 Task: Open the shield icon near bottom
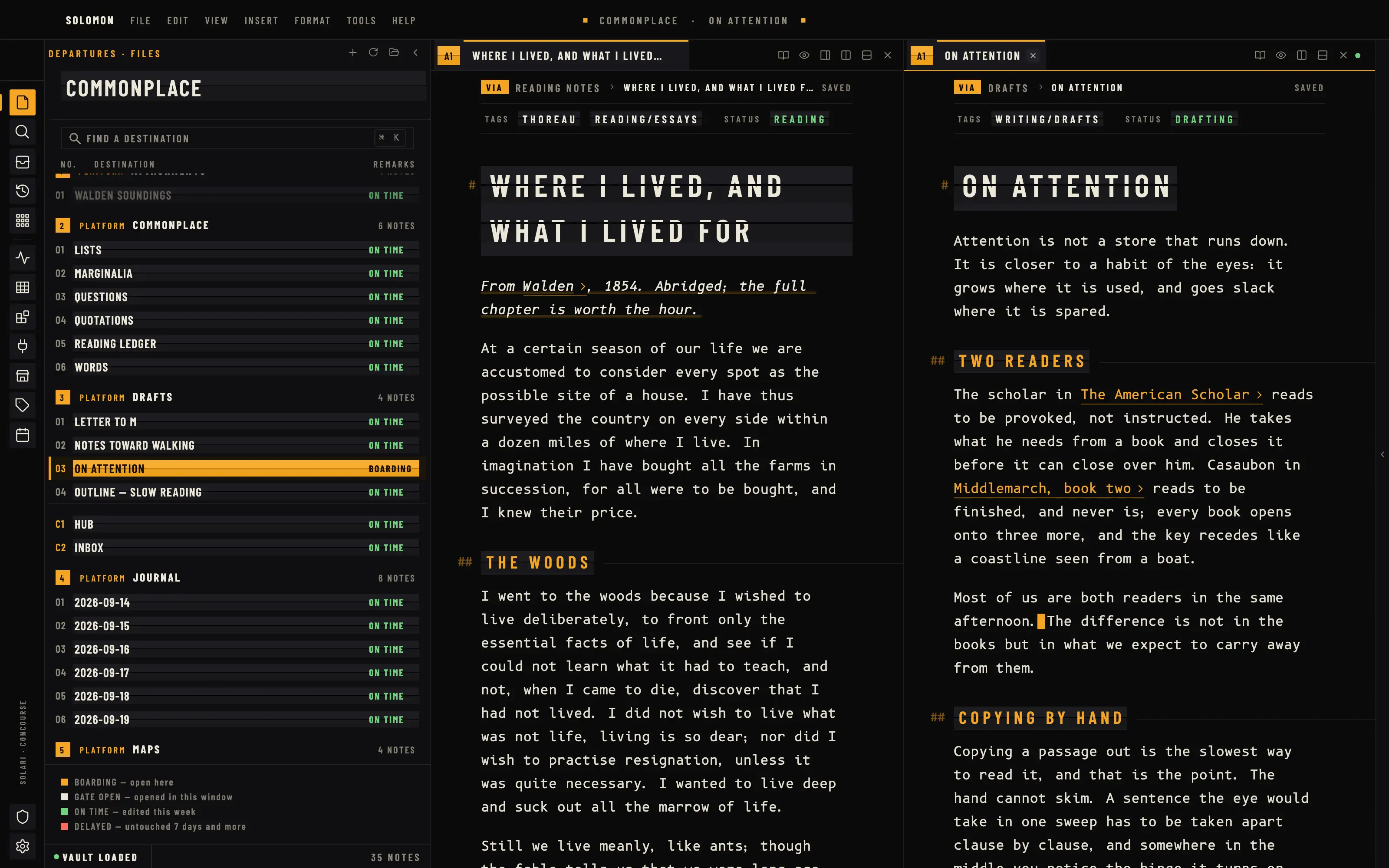click(23, 817)
